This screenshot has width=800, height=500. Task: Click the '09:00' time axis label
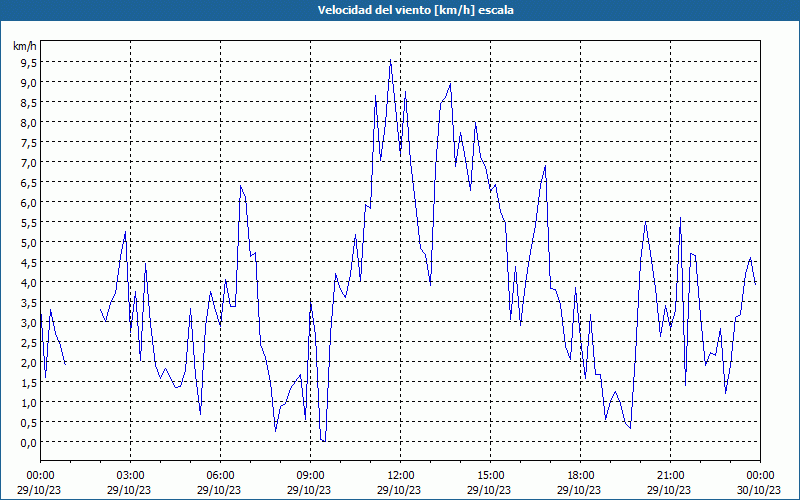point(310,476)
